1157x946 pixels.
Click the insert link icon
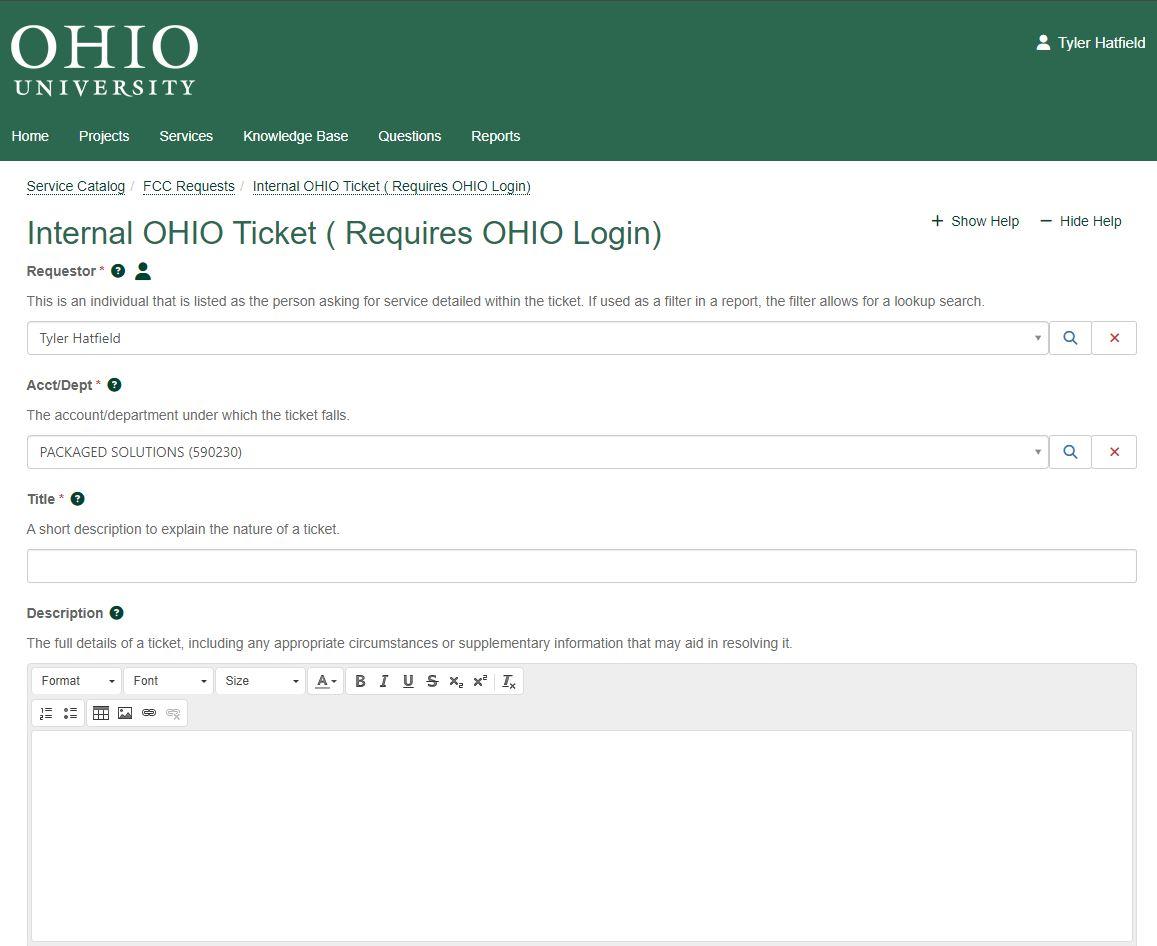pos(149,713)
